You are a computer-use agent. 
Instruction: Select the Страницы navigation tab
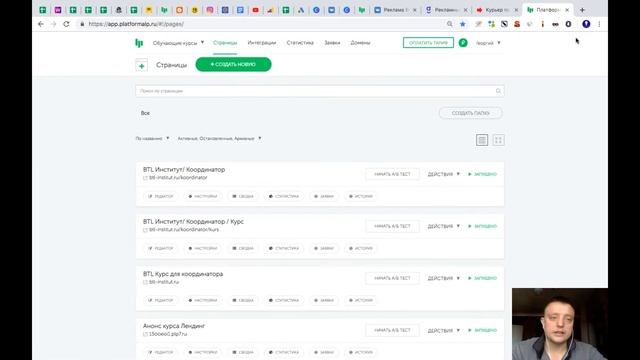(225, 43)
